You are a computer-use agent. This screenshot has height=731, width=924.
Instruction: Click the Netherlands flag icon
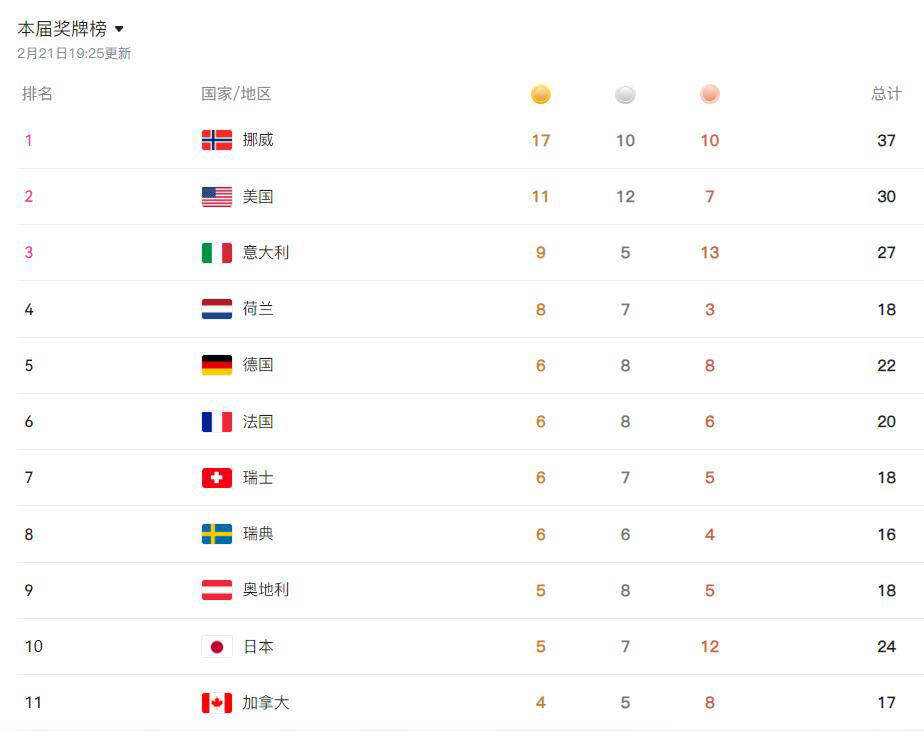(217, 309)
